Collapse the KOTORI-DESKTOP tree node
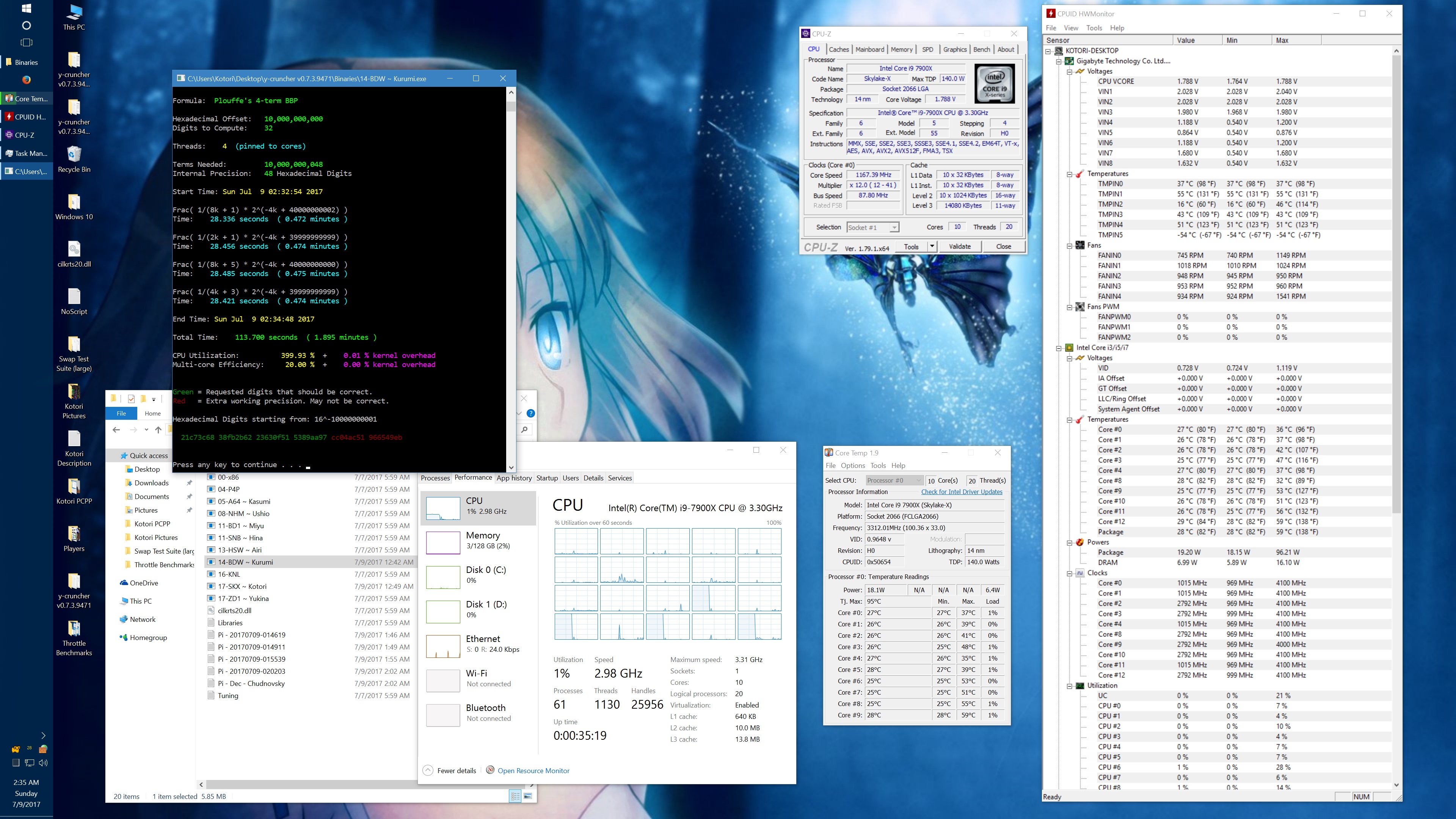 coord(1048,51)
